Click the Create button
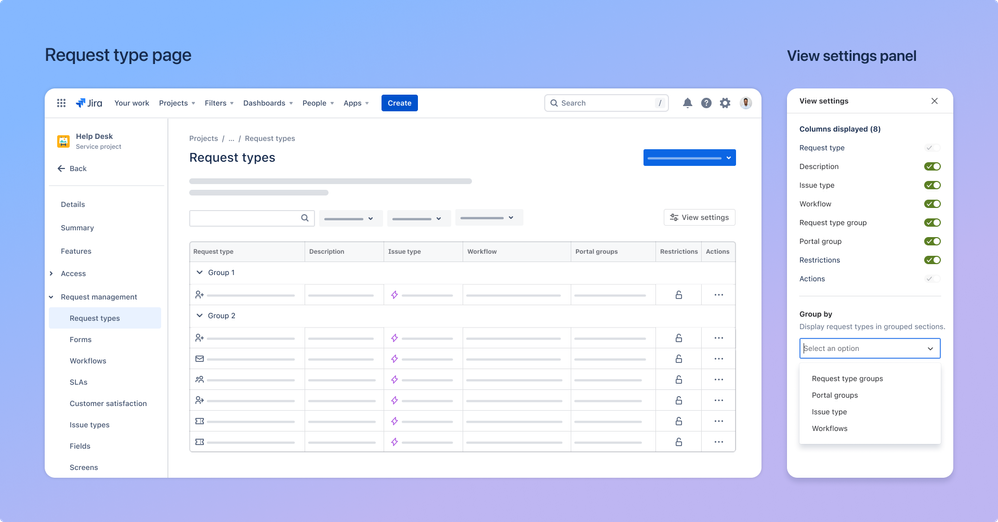The height and width of the screenshot is (522, 998). (400, 103)
